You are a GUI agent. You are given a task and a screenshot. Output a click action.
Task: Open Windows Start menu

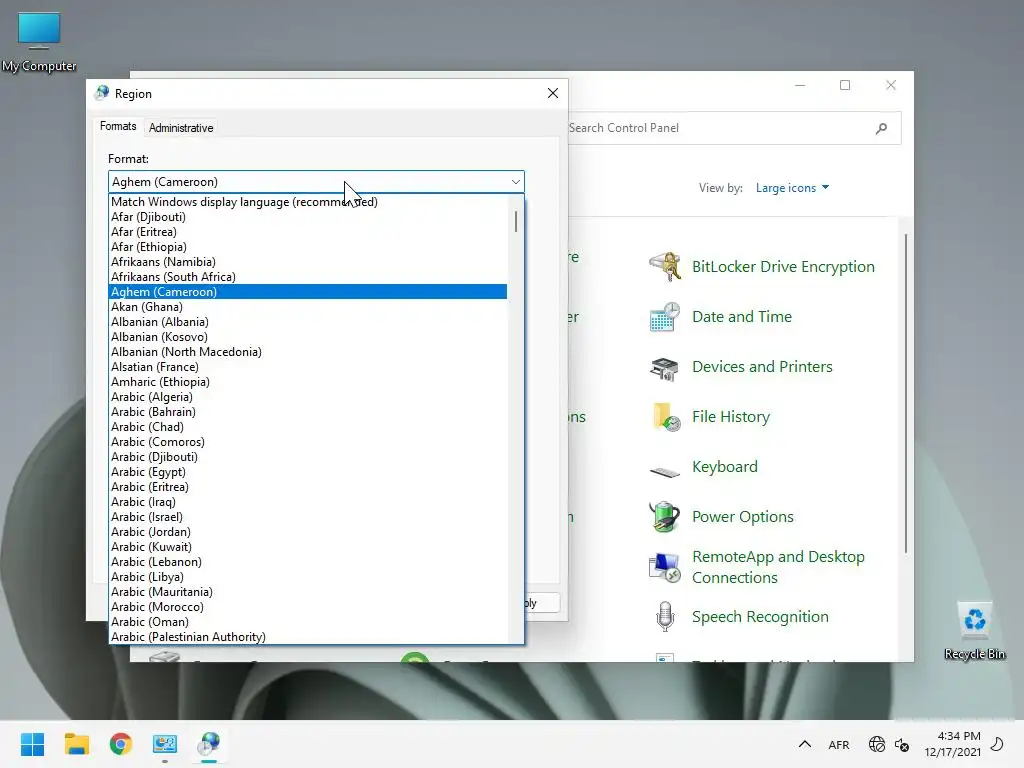point(32,744)
